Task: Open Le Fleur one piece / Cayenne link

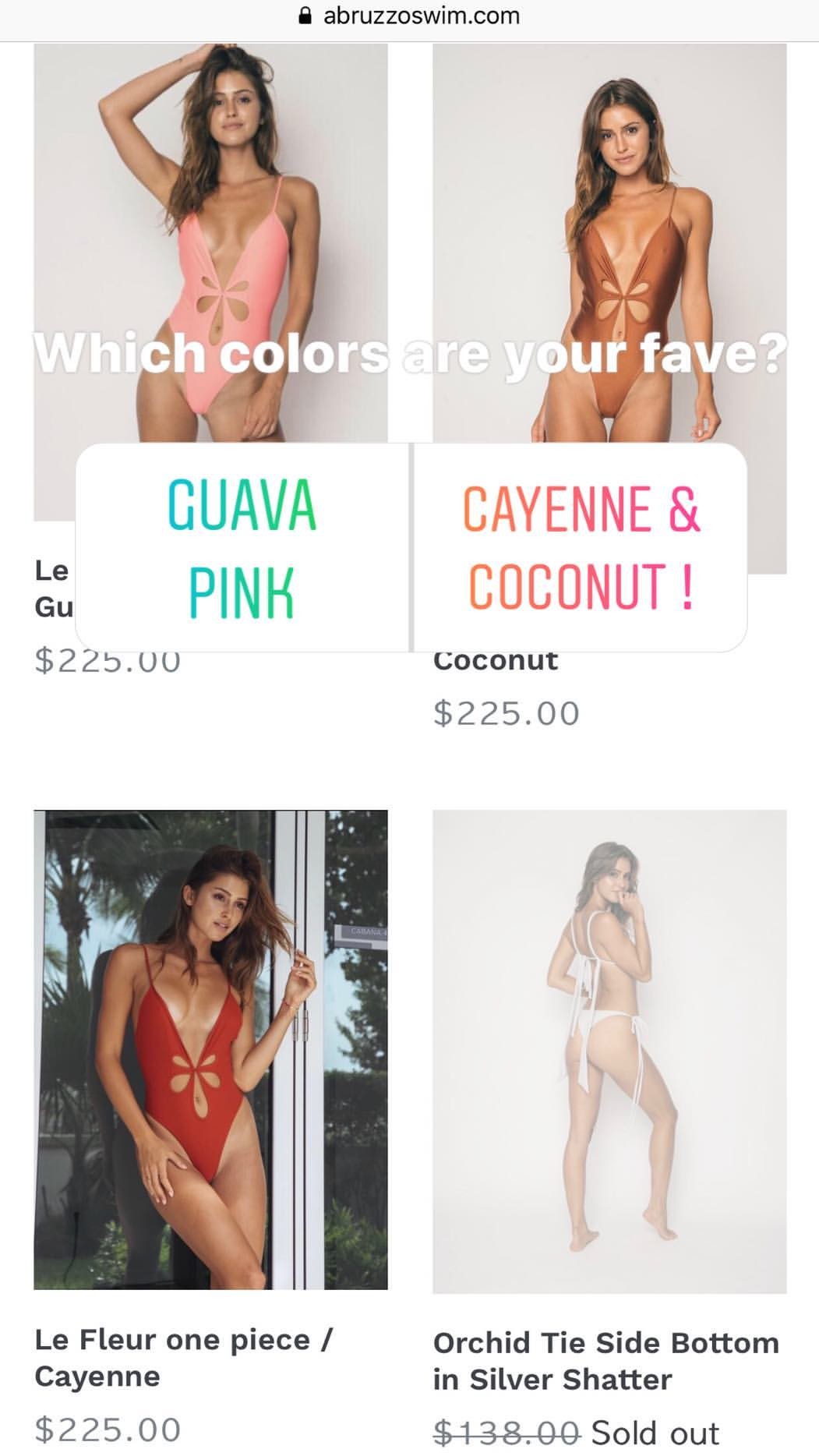Action: click(184, 1359)
